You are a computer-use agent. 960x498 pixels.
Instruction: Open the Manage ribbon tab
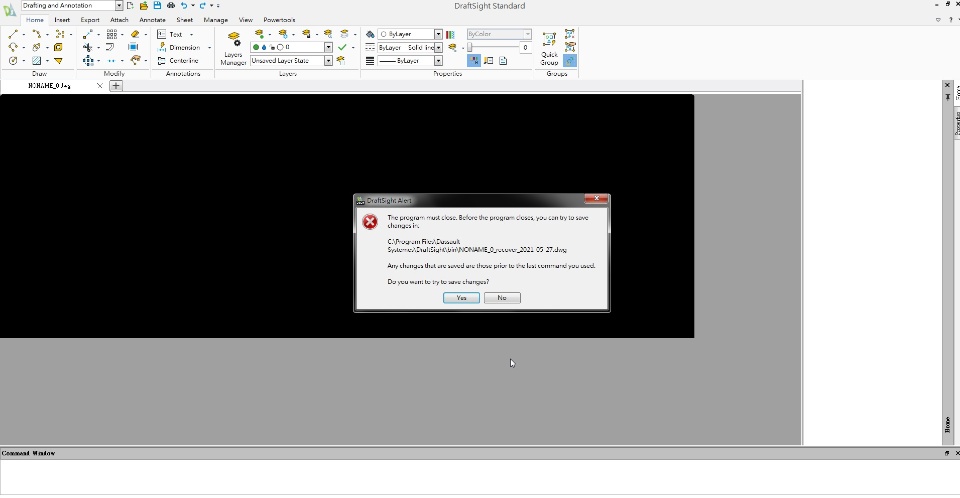pos(216,20)
